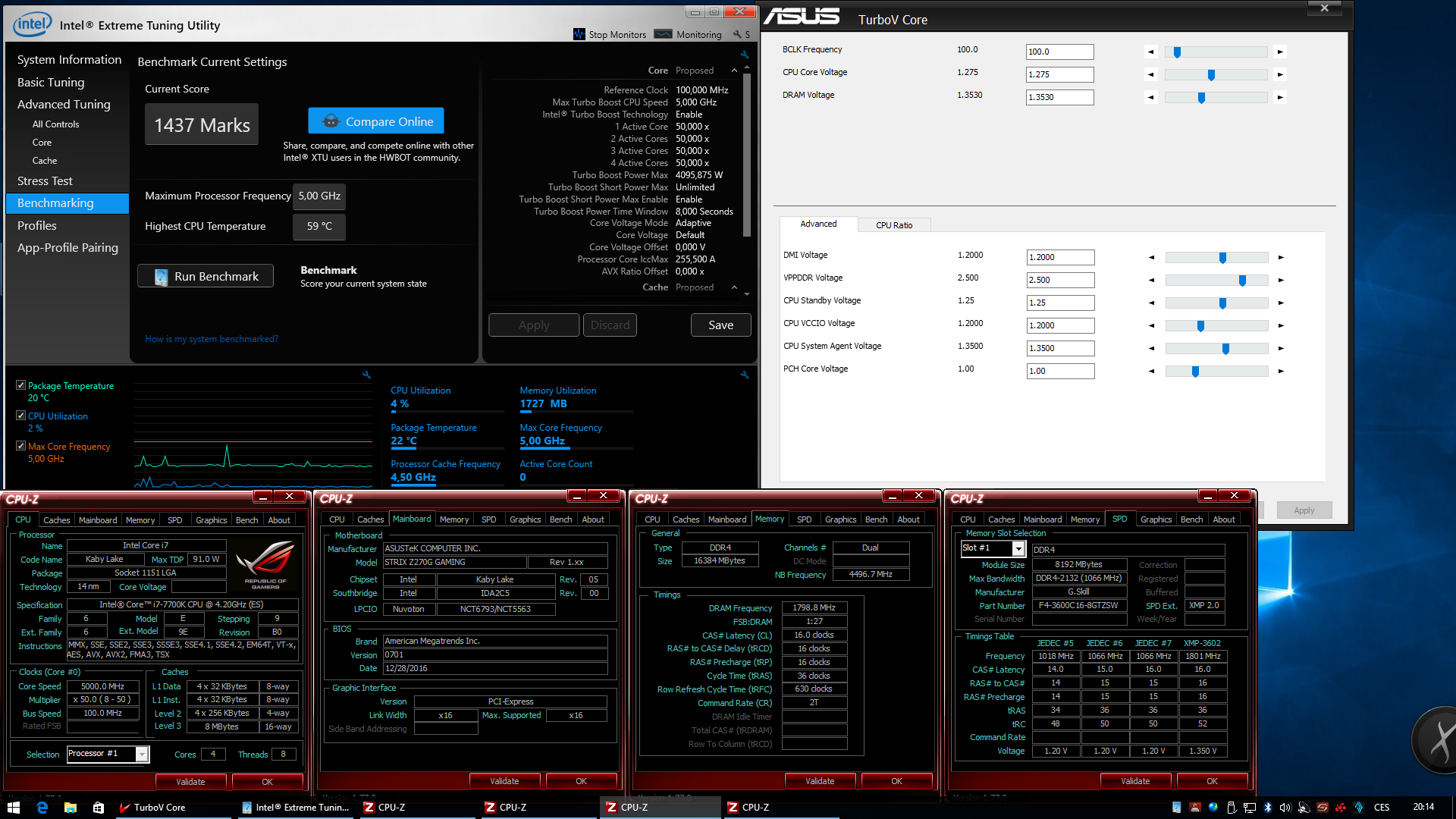This screenshot has width=1456, height=819.
Task: Click the wrench icon on monitor readouts panel
Action: pyautogui.click(x=745, y=375)
